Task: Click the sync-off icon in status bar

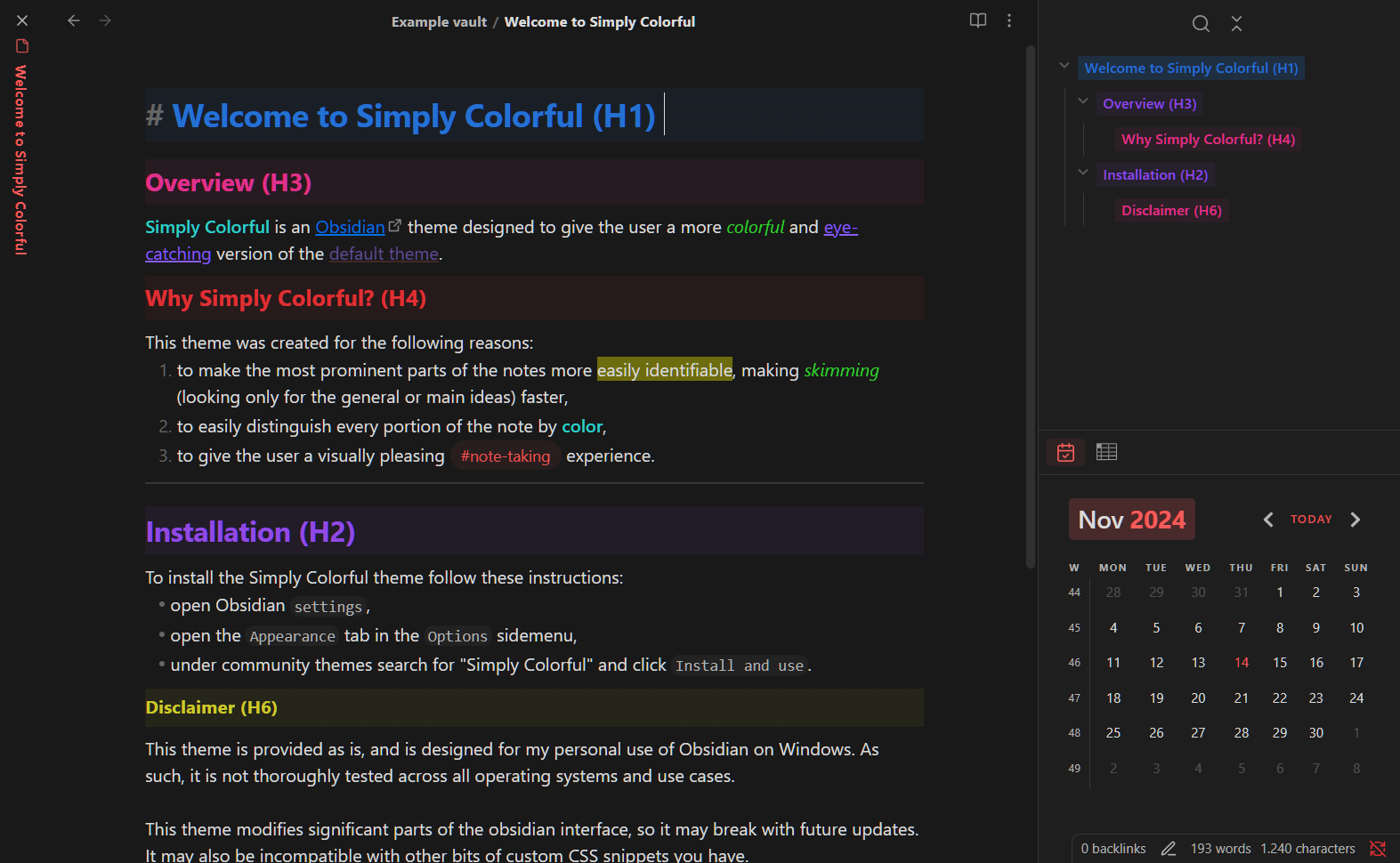Action: (1378, 849)
